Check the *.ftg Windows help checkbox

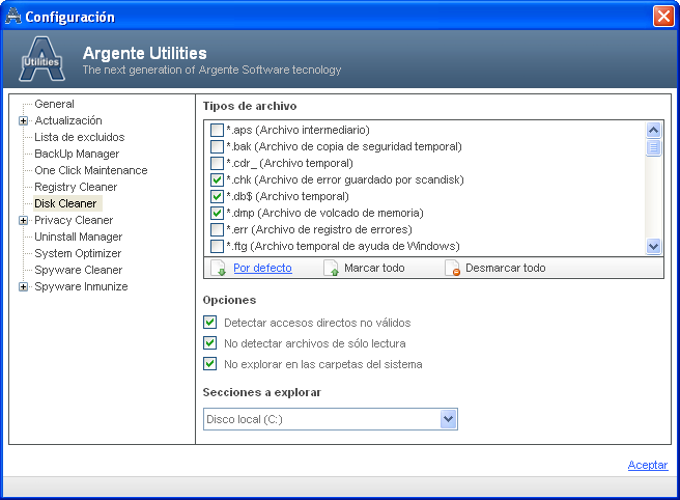click(x=217, y=246)
